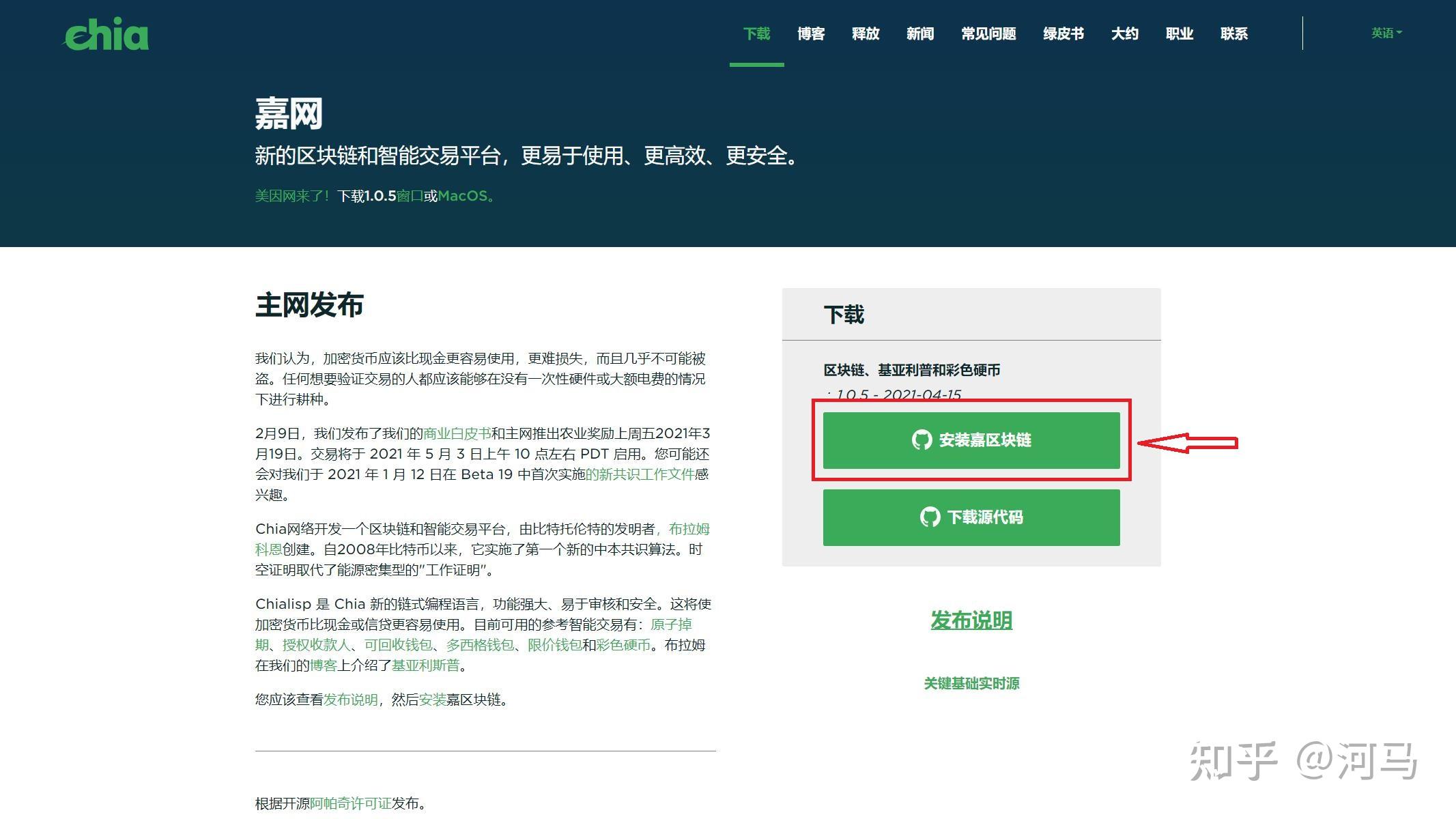
Task: Click the 关键基础实时源 link
Action: click(x=971, y=683)
